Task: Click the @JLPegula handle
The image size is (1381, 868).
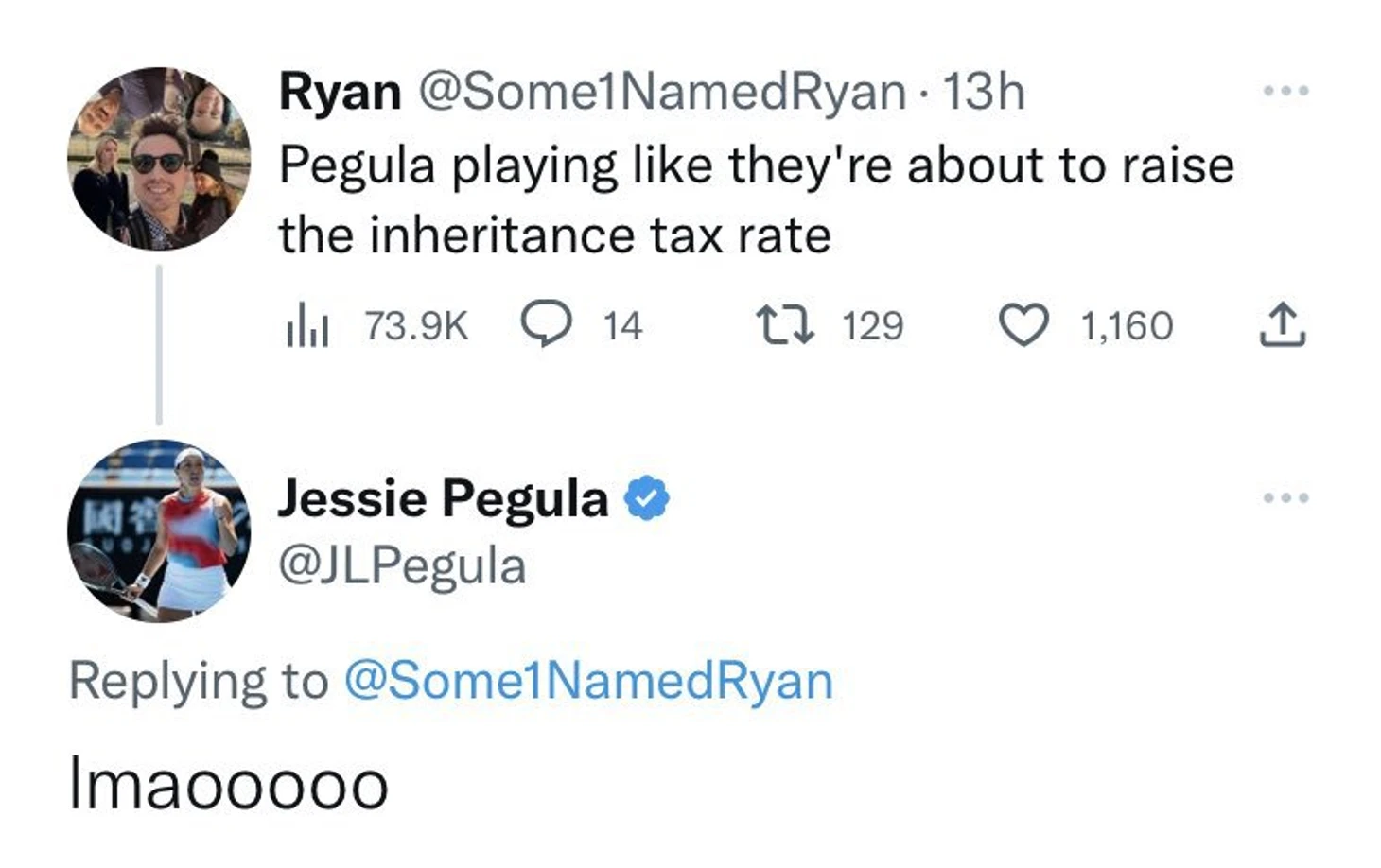Action: click(401, 566)
